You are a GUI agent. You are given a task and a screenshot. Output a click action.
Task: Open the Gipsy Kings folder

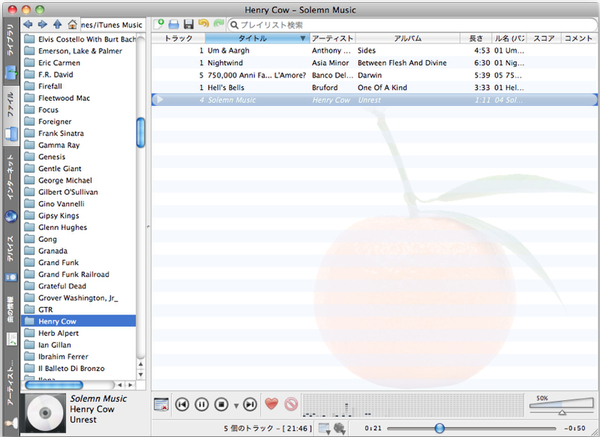tap(79, 215)
